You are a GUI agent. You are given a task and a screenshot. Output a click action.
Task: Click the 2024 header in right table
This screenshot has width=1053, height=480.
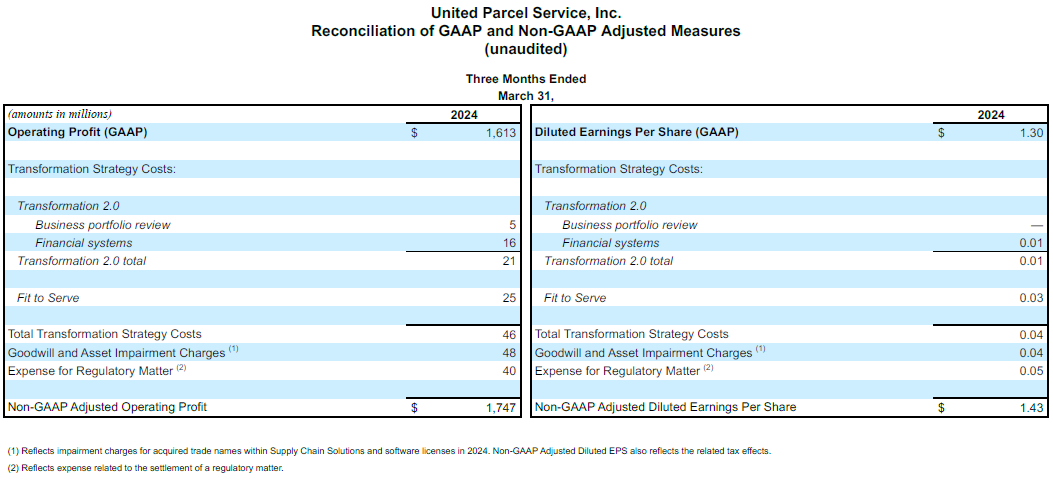point(991,115)
